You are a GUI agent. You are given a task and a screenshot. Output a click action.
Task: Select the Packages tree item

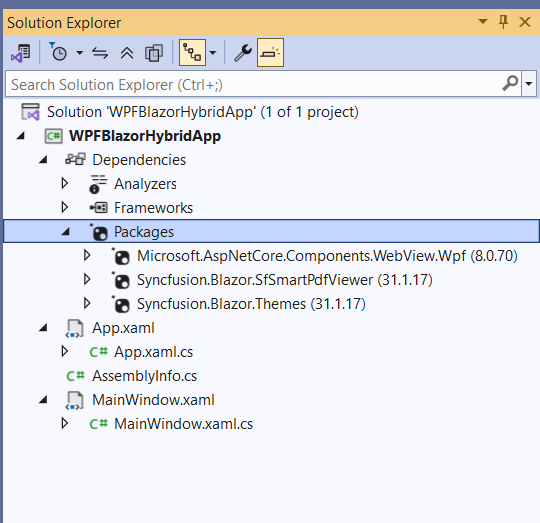[x=144, y=232]
